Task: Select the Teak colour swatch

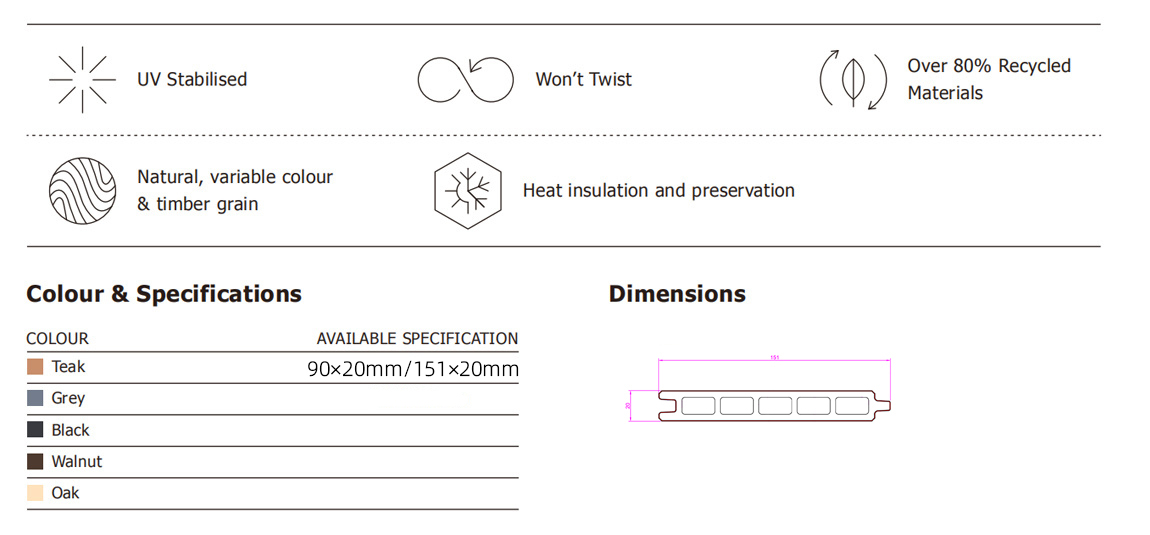Action: point(35,367)
